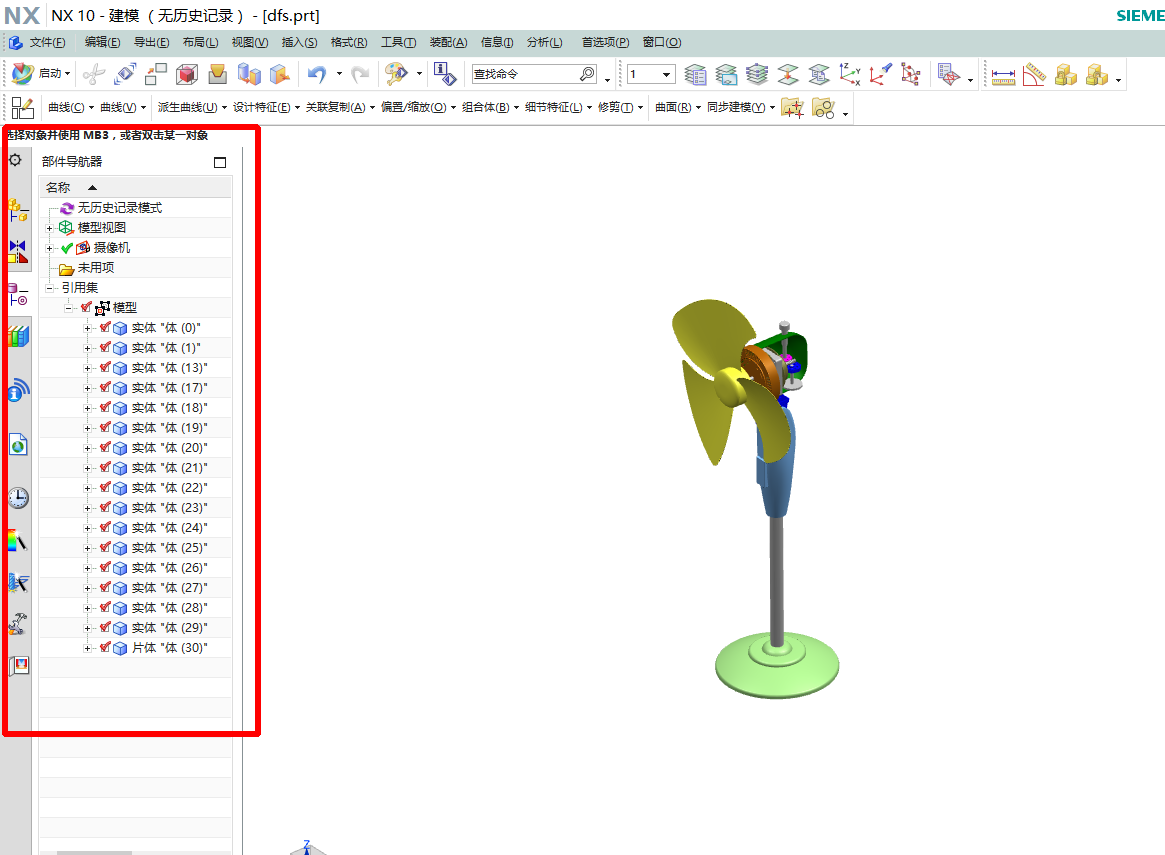The height and width of the screenshot is (855, 1165).
Task: Open the 插入(S) menu
Action: [x=299, y=42]
